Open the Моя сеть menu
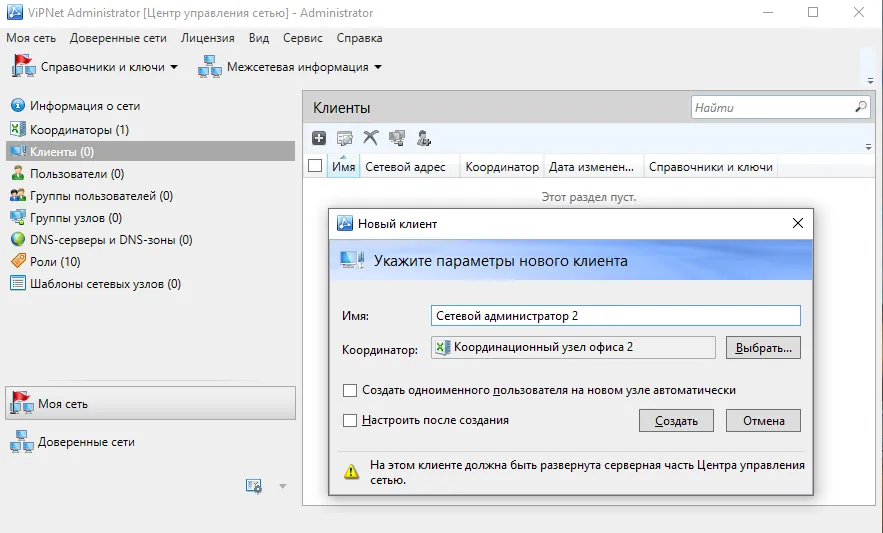 31,38
